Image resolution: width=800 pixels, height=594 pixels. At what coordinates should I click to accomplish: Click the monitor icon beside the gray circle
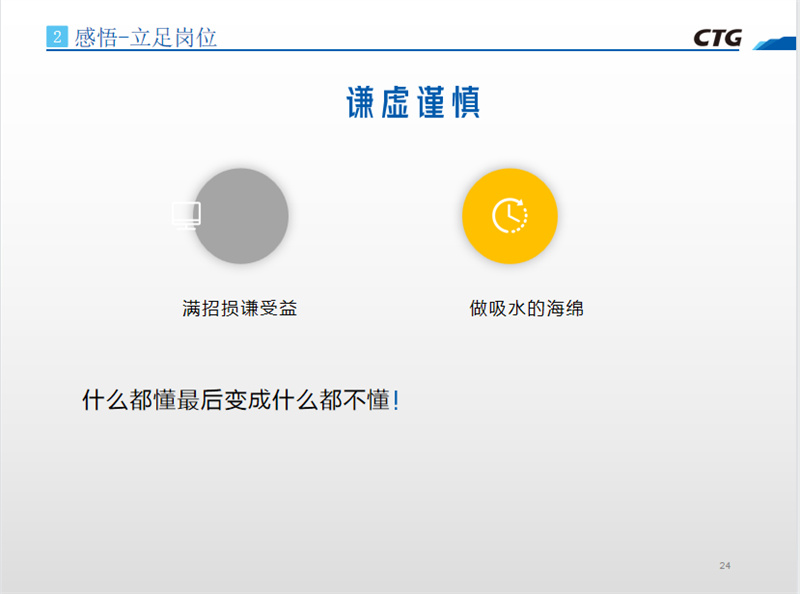[186, 215]
